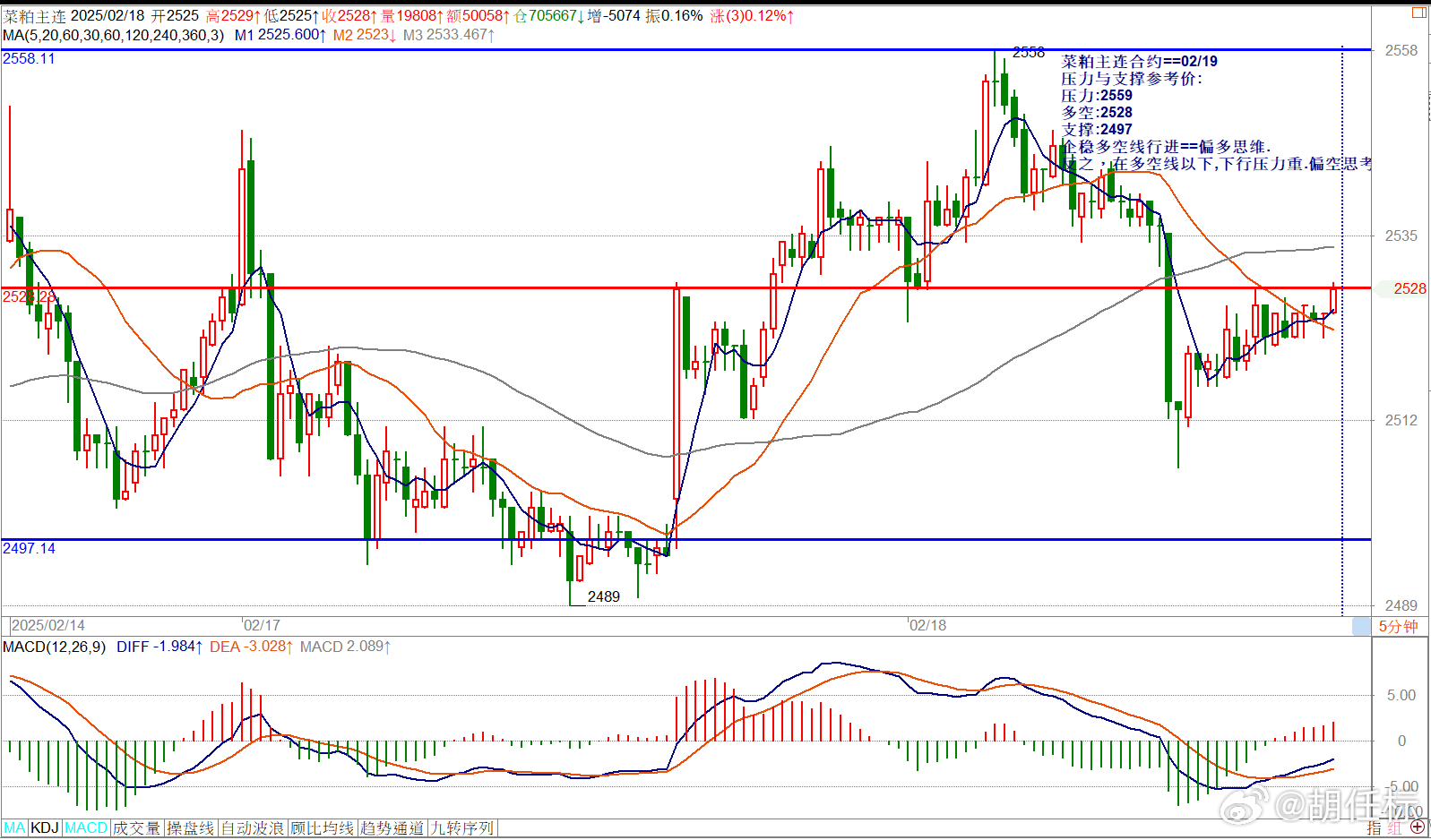Image resolution: width=1431 pixels, height=840 pixels.
Task: Click the 指 indicator button
Action: (1375, 828)
